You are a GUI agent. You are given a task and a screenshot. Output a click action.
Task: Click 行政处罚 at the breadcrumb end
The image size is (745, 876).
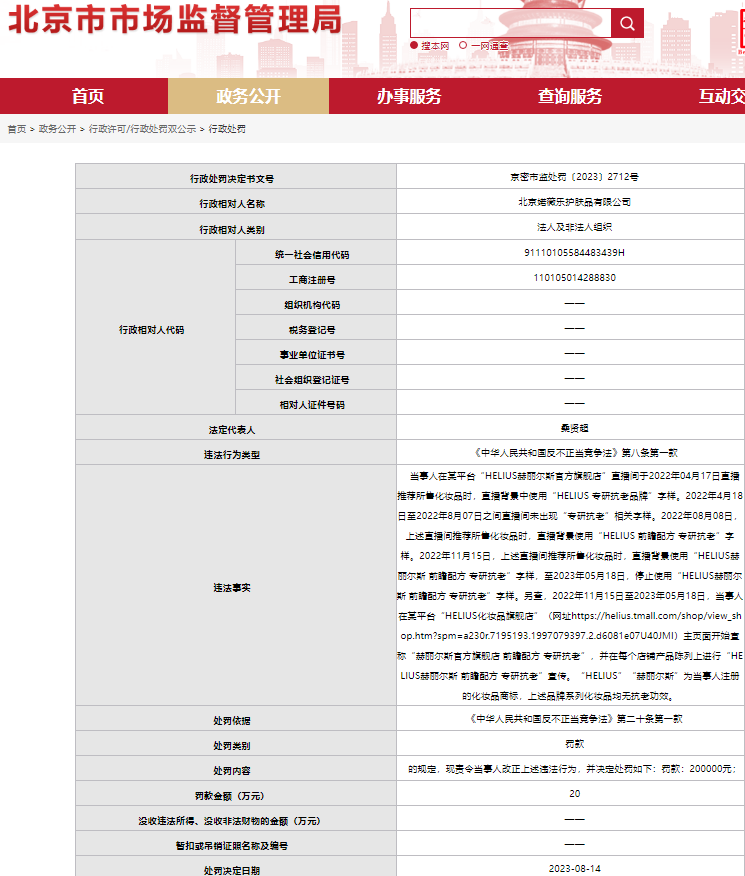pos(227,129)
